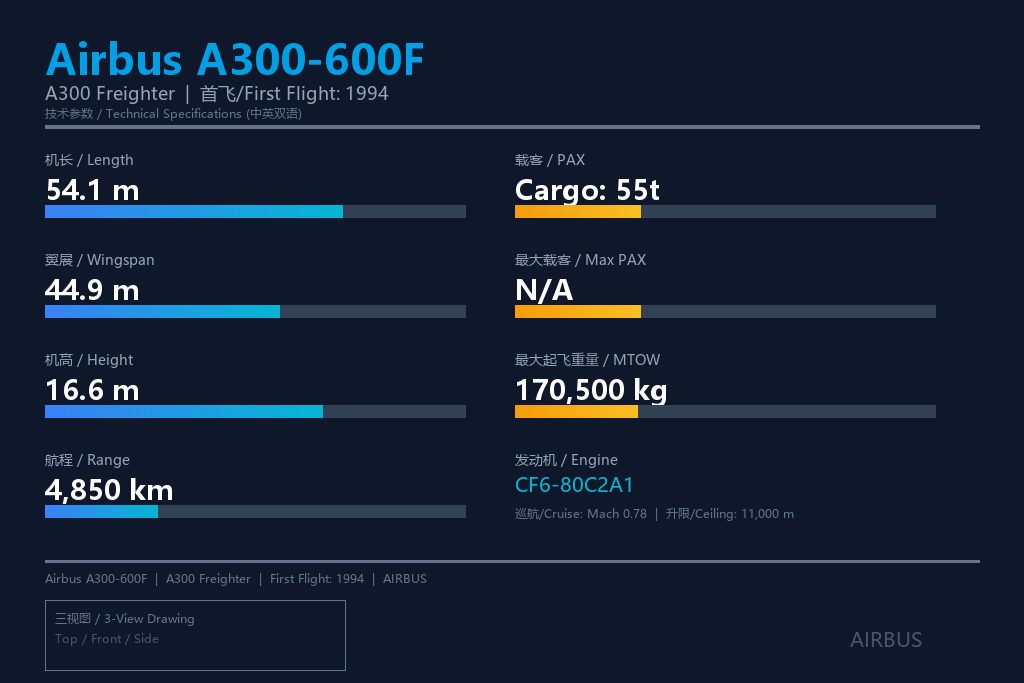Screen dimensions: 1024x683
Task: Click the Length progress bar
Action: [x=255, y=212]
